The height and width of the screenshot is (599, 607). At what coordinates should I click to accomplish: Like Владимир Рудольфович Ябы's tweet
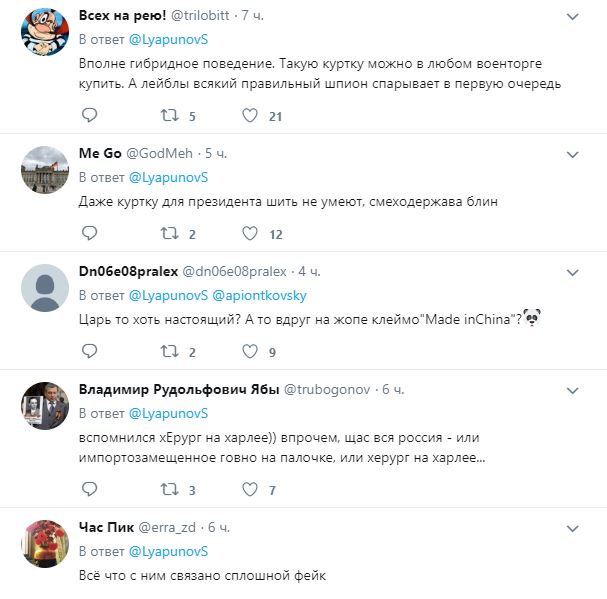click(250, 489)
